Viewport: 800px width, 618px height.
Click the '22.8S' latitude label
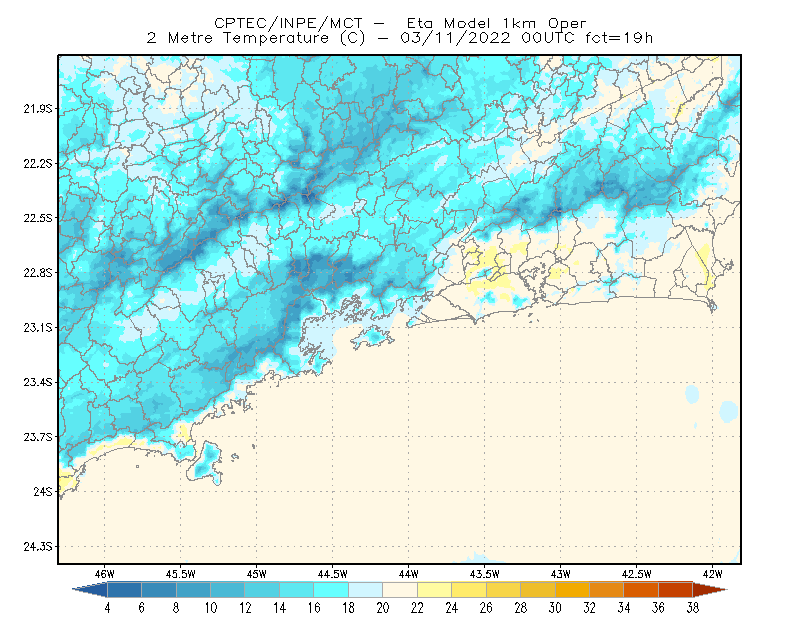(x=38, y=273)
